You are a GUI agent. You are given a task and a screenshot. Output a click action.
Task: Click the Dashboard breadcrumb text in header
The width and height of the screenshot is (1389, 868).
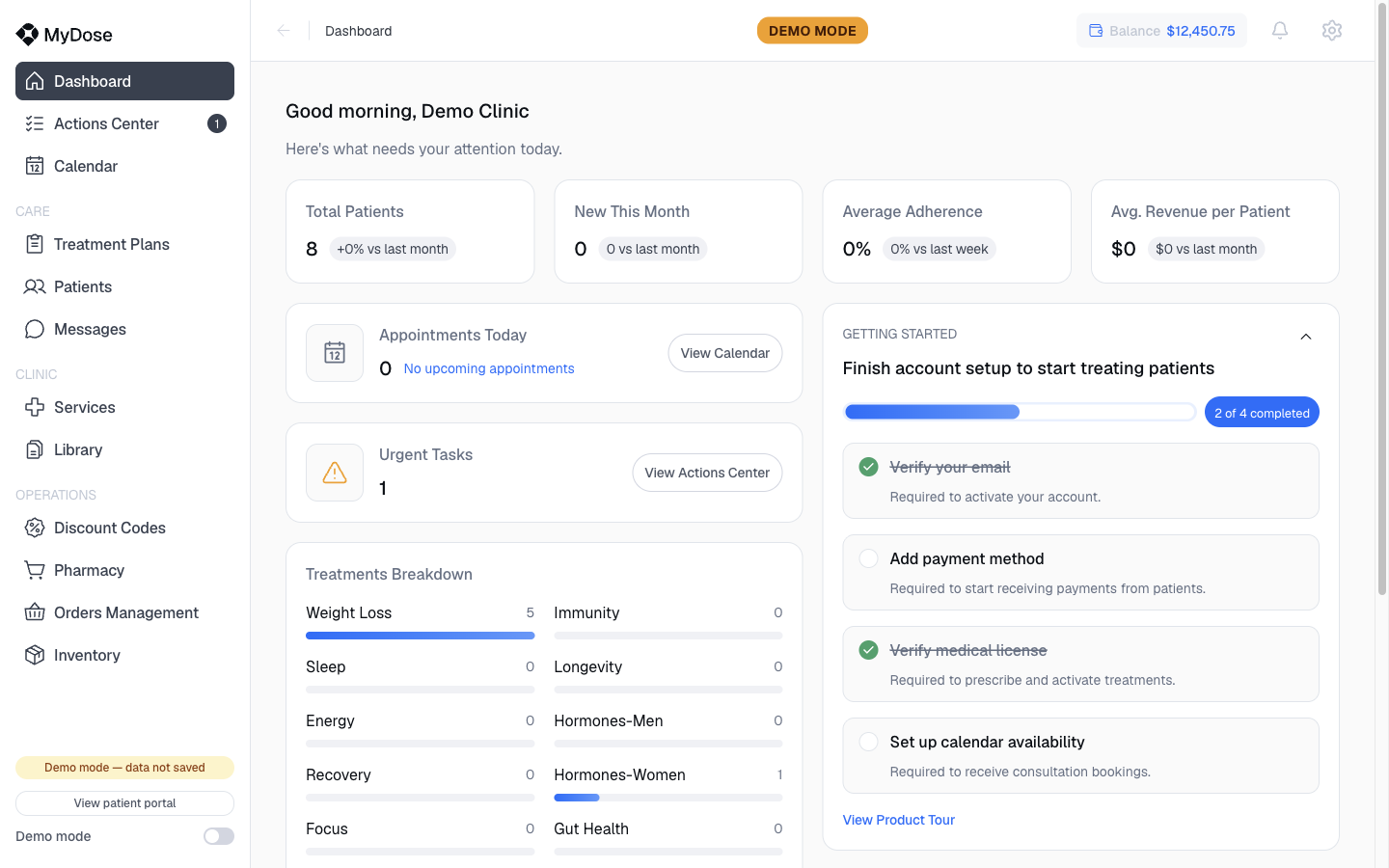coord(359,31)
